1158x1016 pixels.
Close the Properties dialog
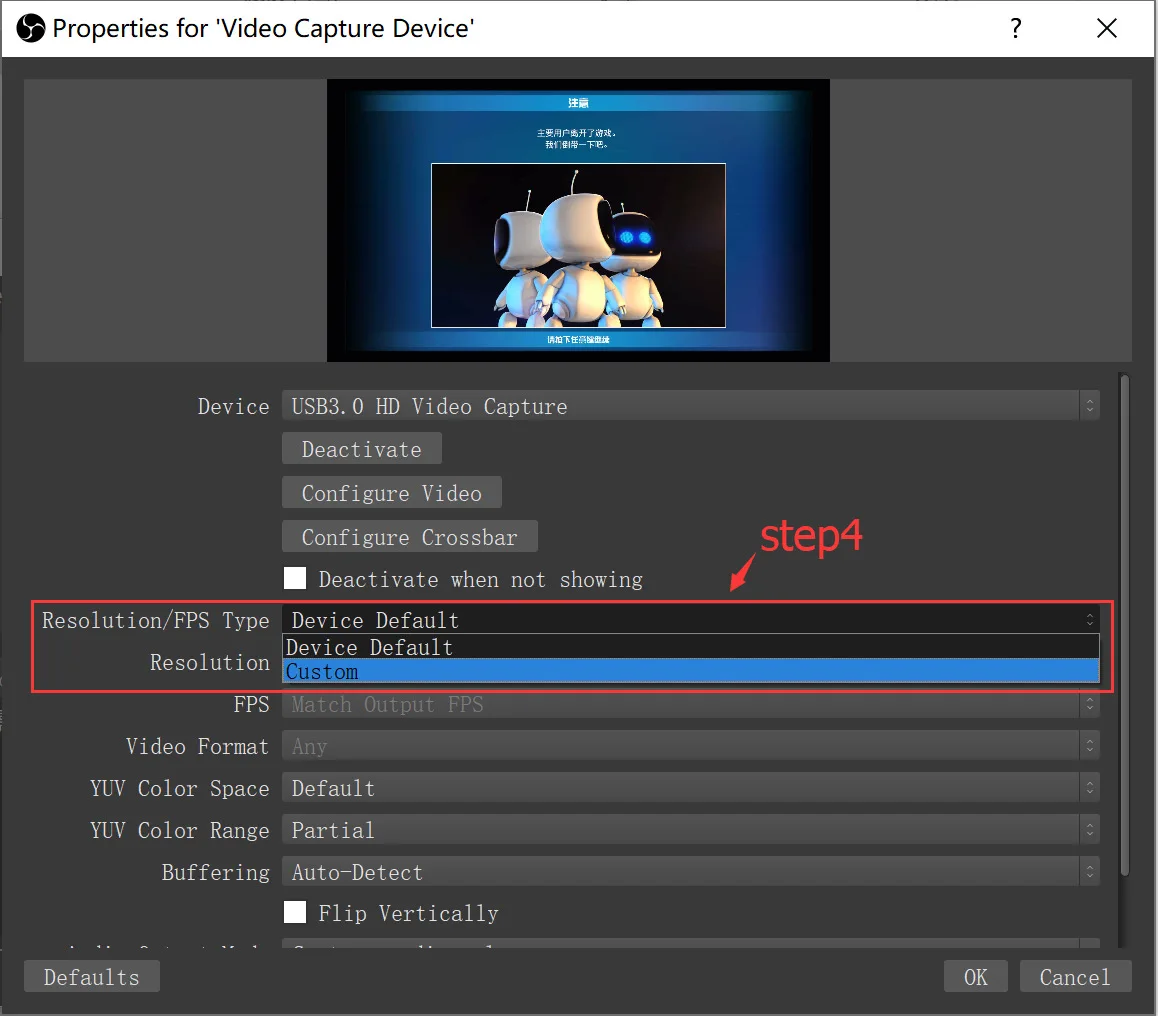(1106, 29)
